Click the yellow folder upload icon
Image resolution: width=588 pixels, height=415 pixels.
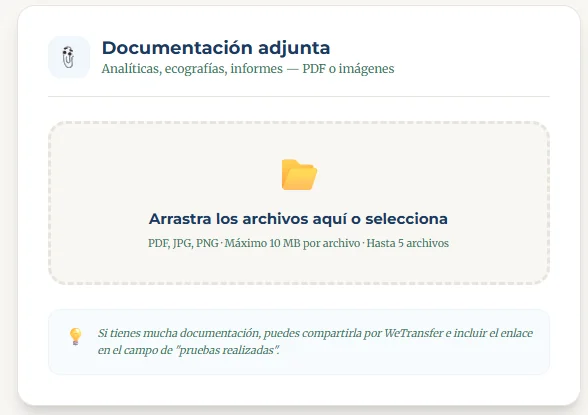tap(299, 175)
